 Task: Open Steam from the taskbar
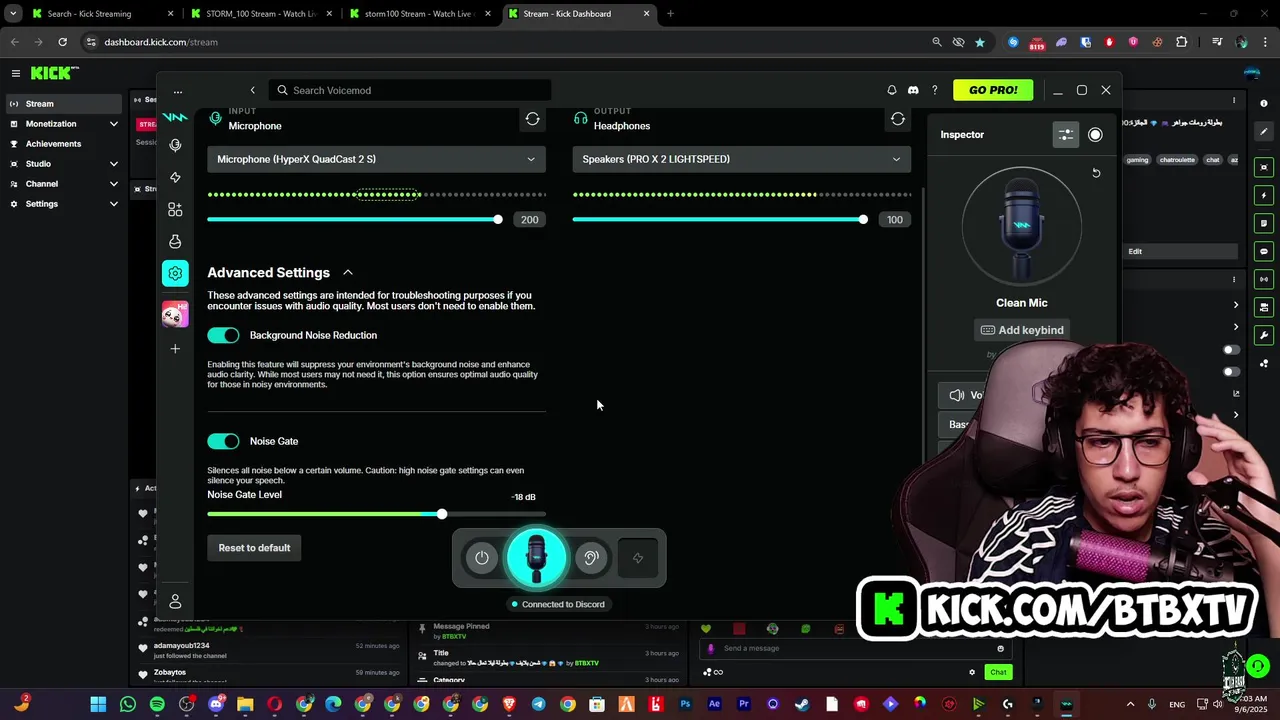click(802, 704)
